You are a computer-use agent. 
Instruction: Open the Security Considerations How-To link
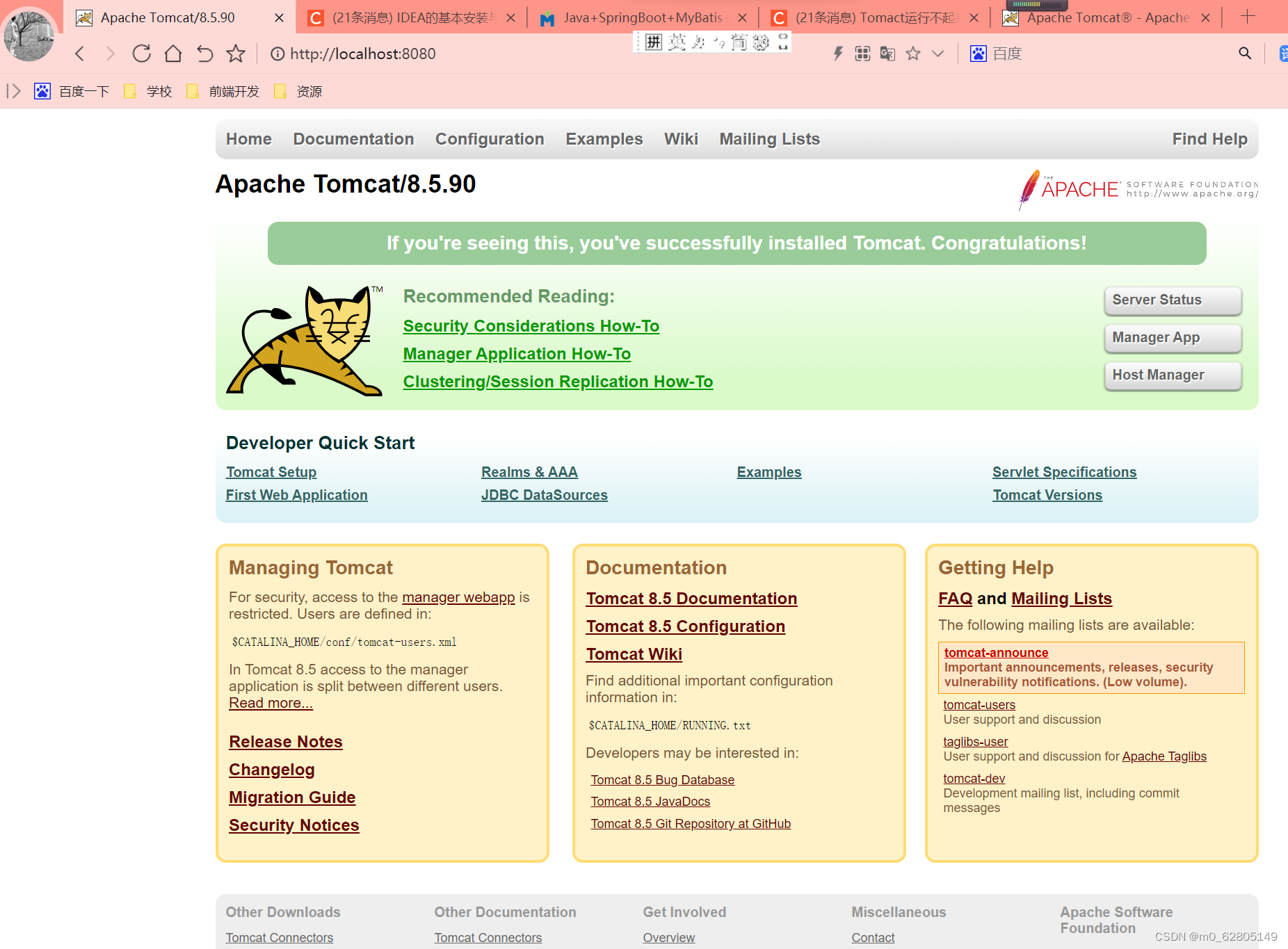point(531,325)
